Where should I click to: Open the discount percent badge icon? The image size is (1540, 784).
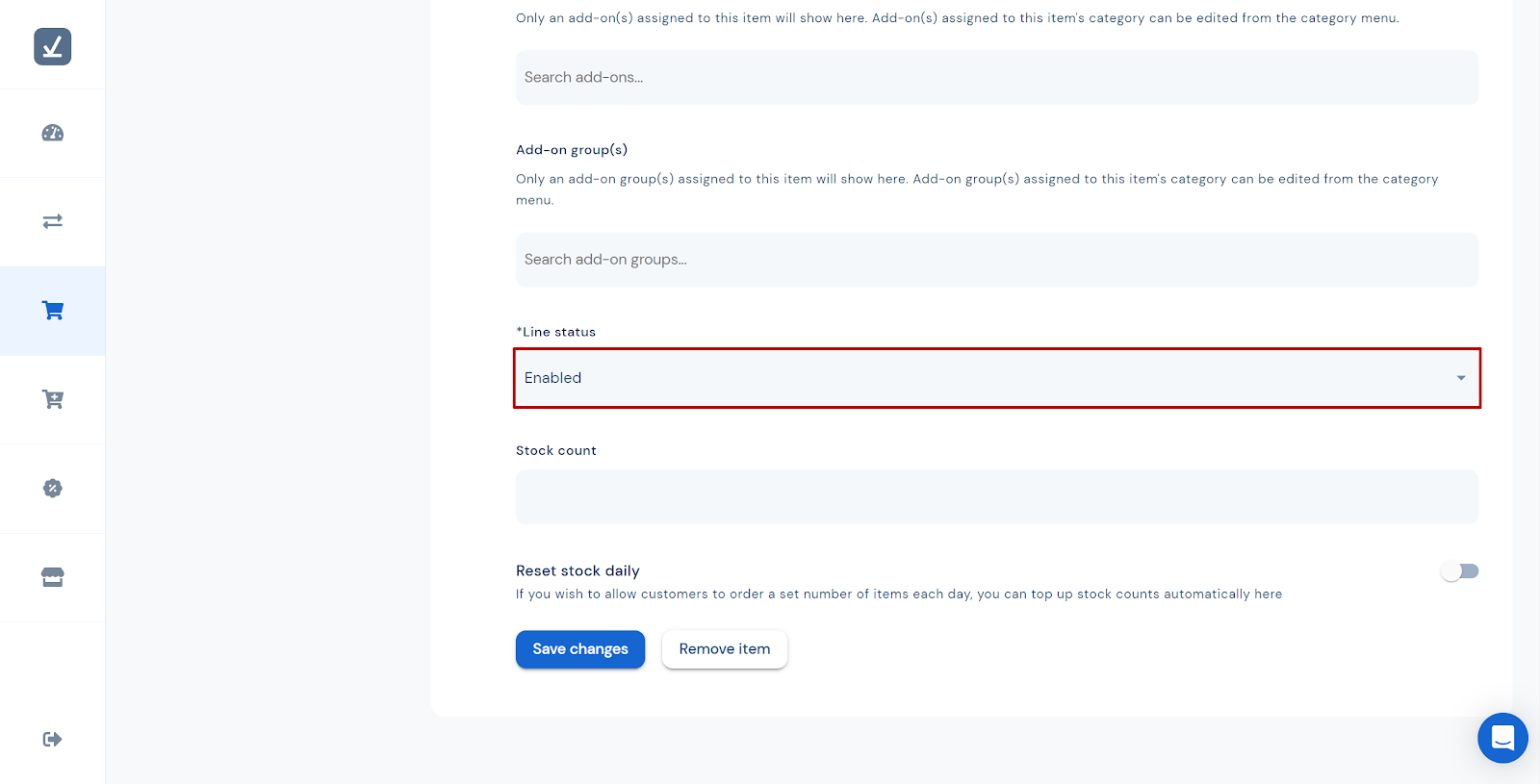(53, 488)
